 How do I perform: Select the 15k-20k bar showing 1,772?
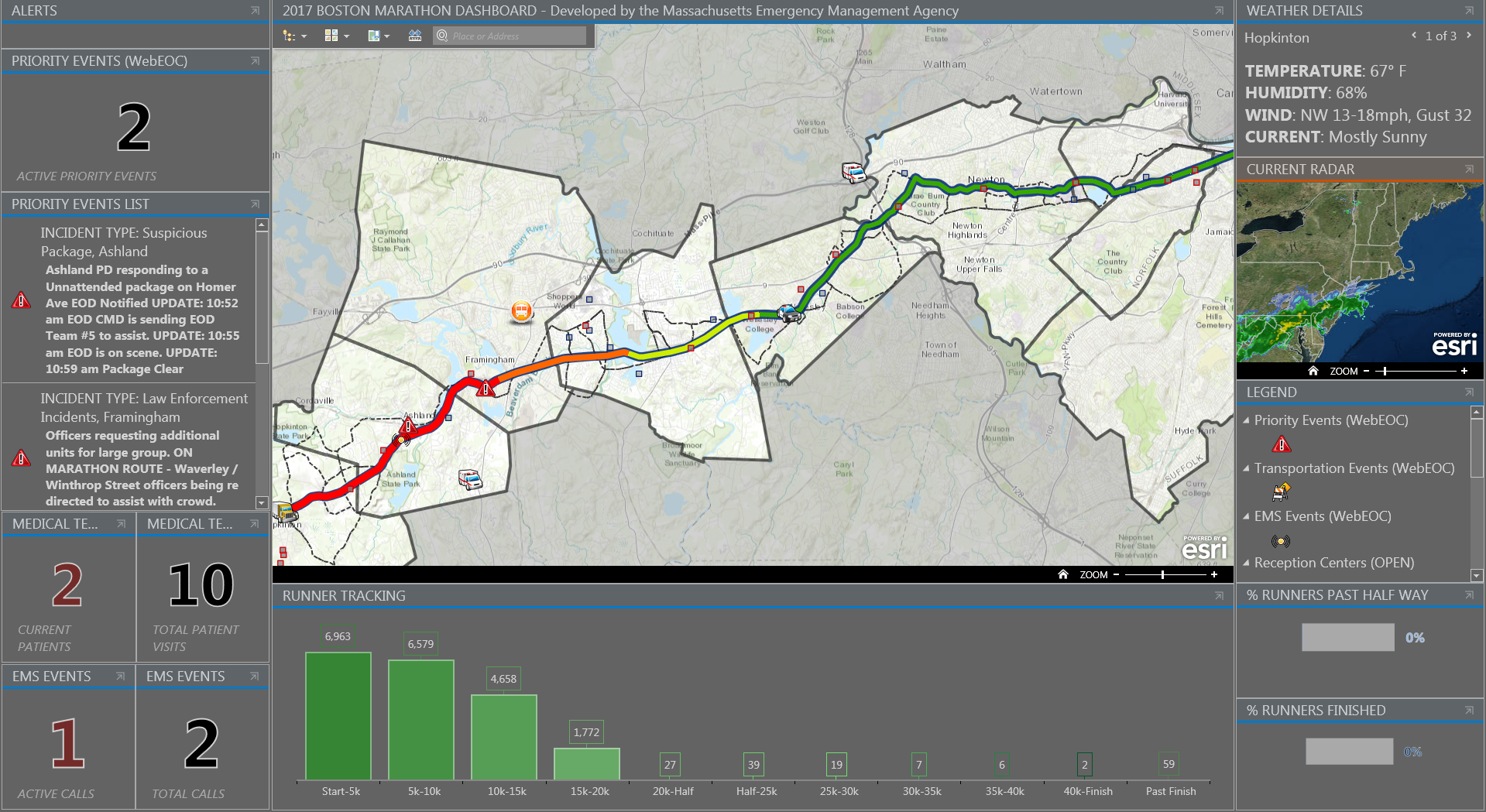[587, 764]
